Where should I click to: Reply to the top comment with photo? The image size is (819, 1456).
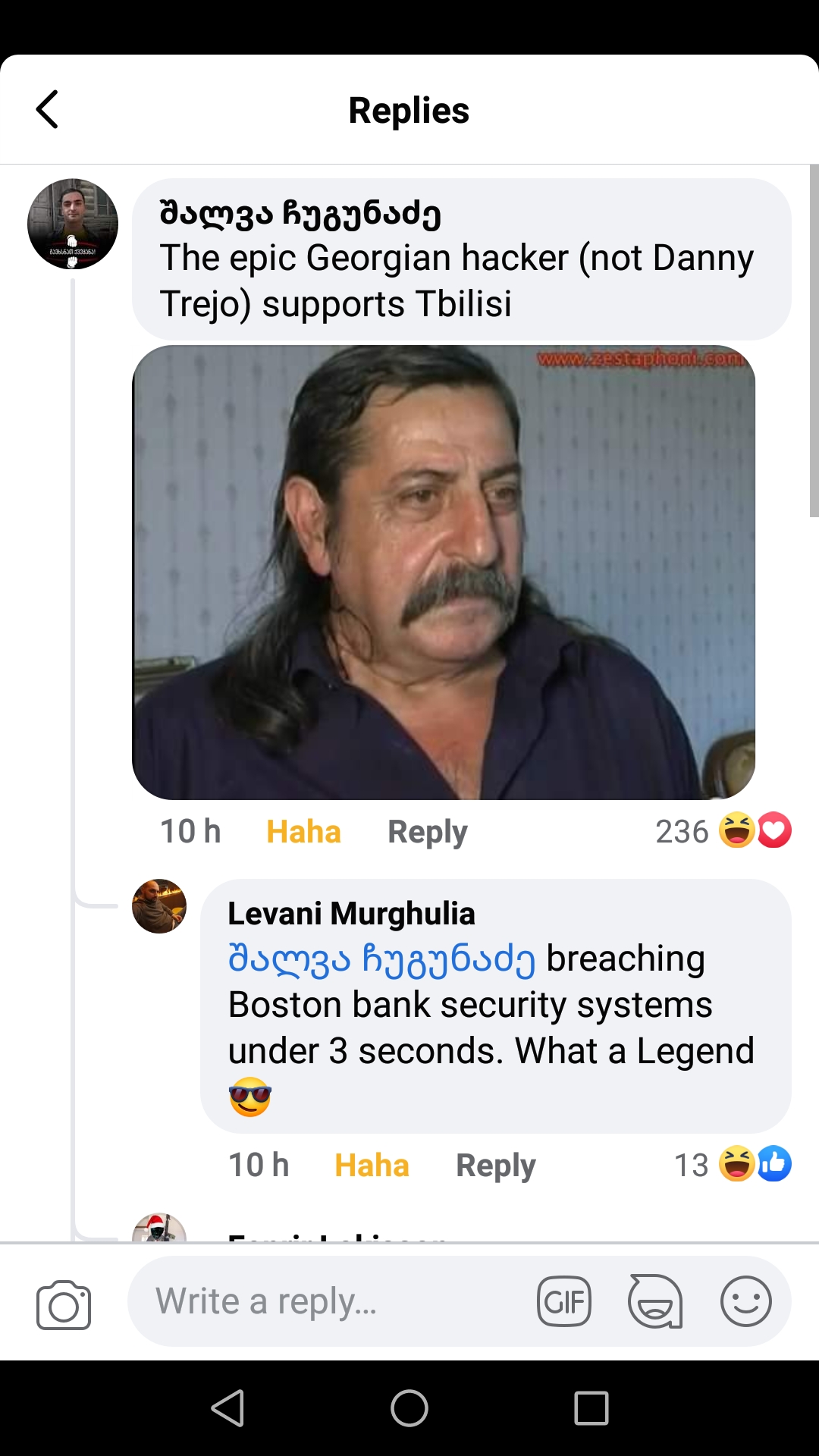pyautogui.click(x=427, y=832)
